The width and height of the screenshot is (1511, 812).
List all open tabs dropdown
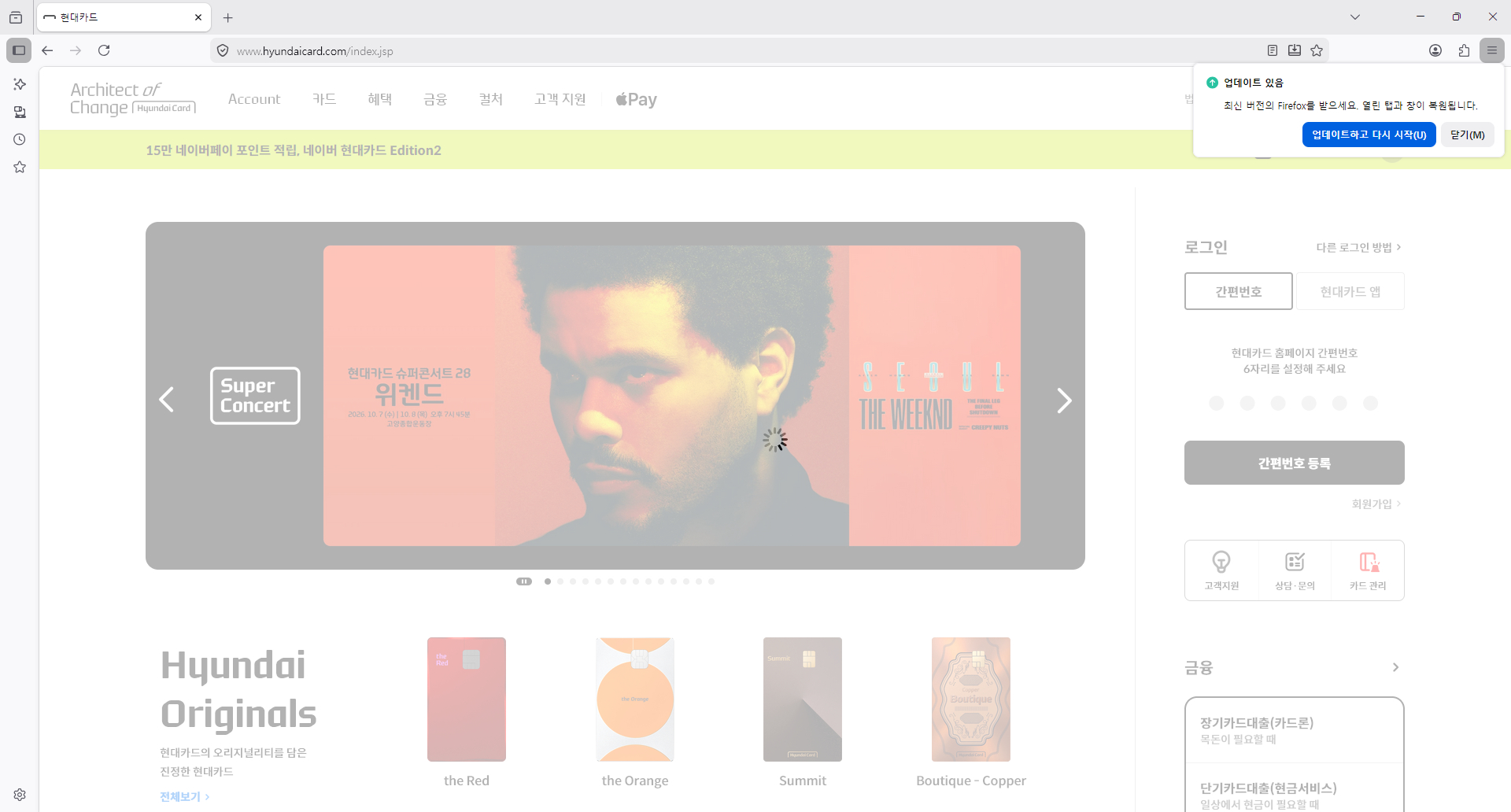[x=1355, y=17]
